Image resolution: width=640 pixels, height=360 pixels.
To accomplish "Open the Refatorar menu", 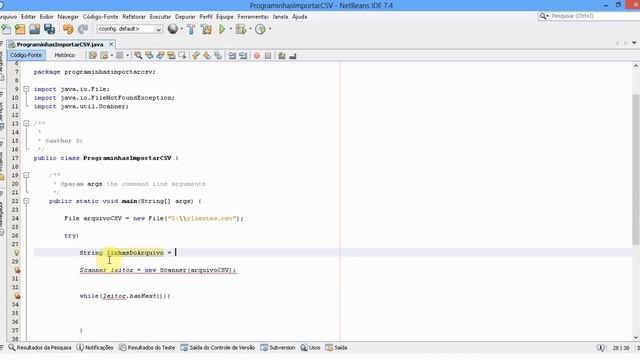I will click(x=134, y=17).
